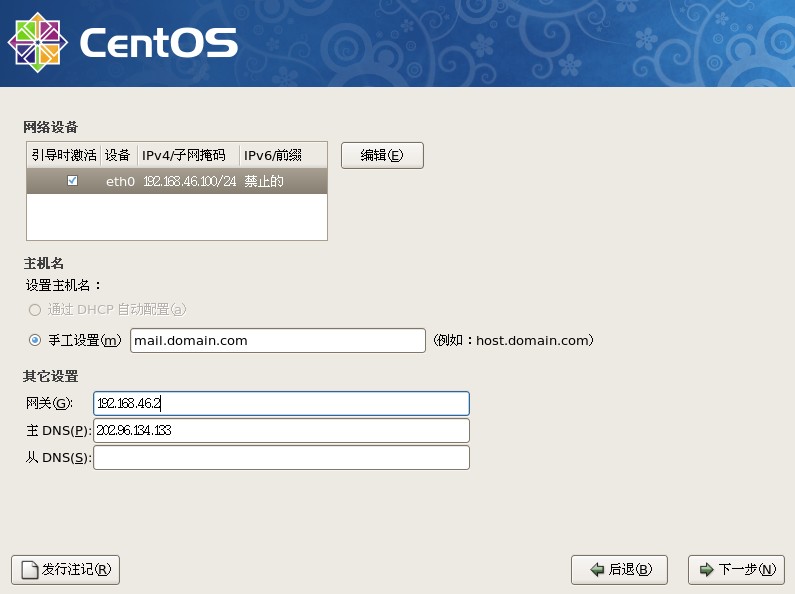Toggle eth0 activate-on-boot checkbox
The image size is (795, 594).
coord(72,181)
